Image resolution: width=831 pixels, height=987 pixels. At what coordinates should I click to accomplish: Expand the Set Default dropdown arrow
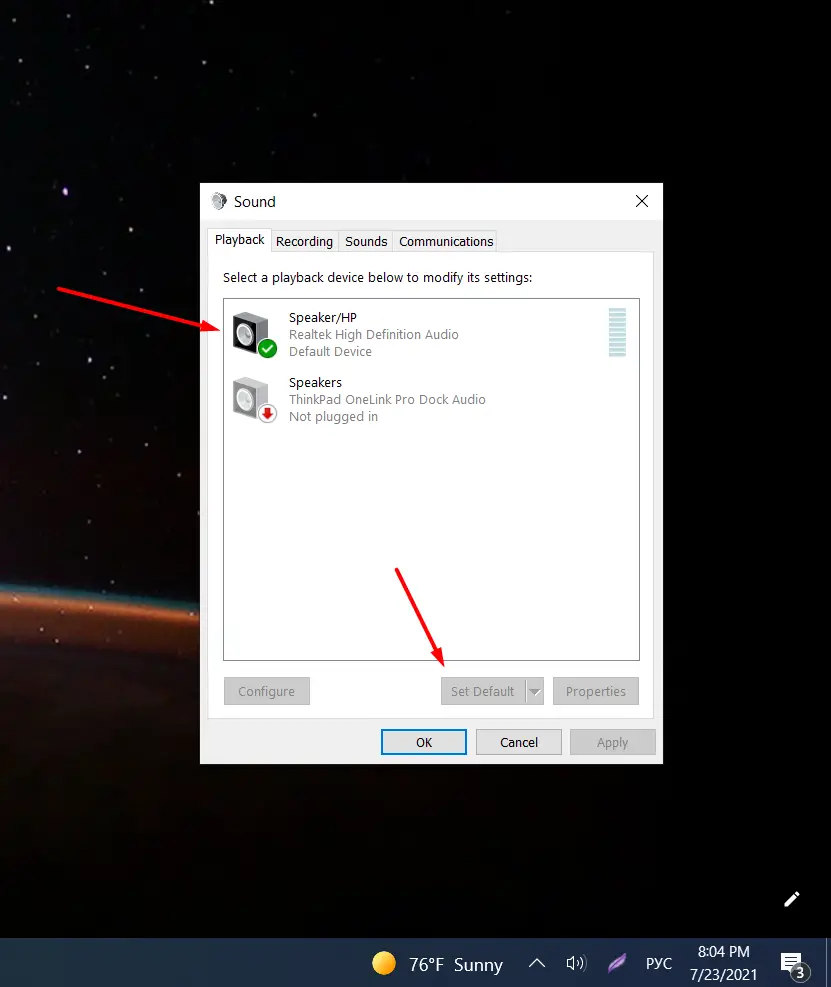[534, 691]
